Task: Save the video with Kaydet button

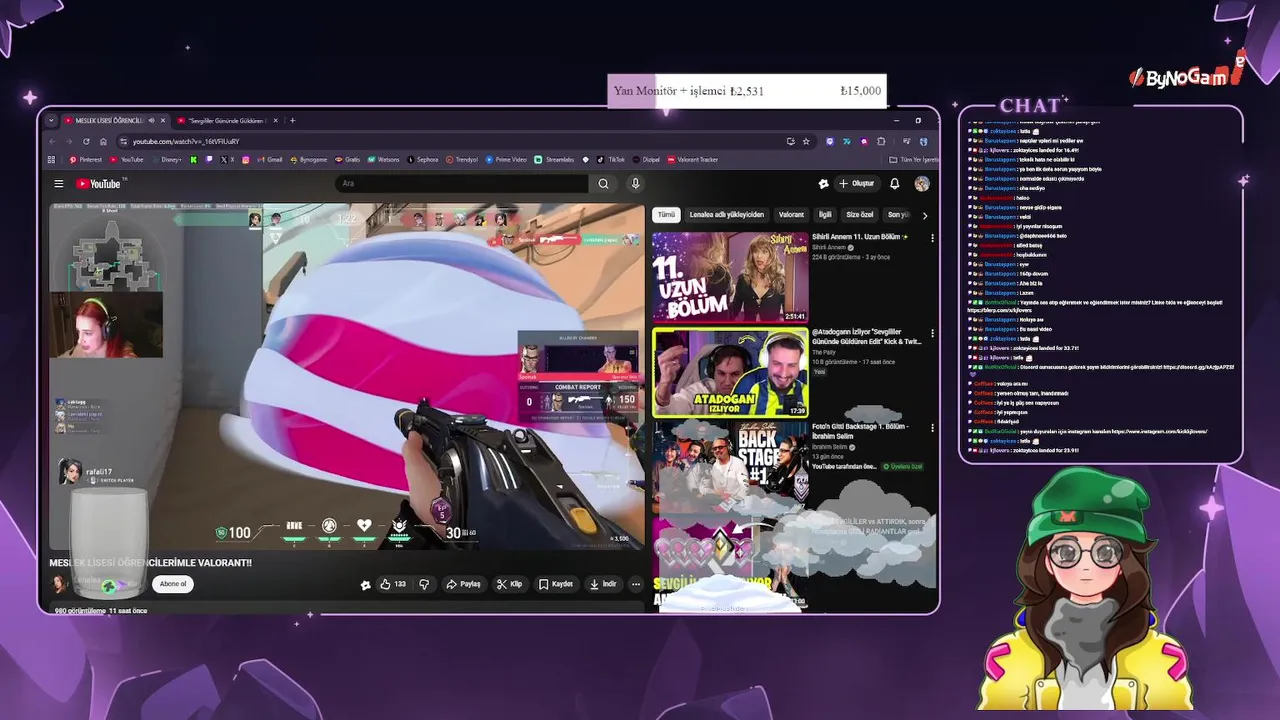Action: [x=556, y=584]
